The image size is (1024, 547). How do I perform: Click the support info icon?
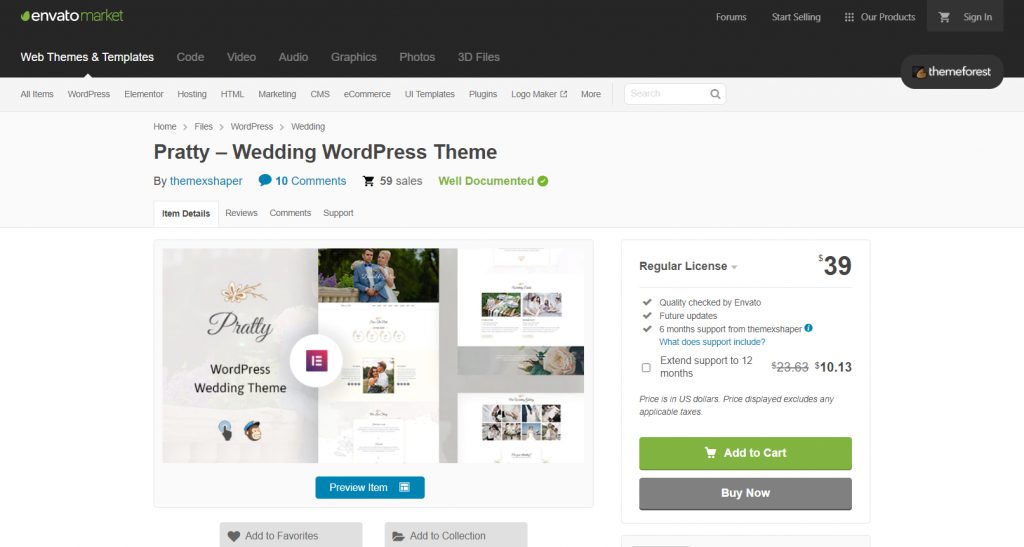click(x=808, y=328)
